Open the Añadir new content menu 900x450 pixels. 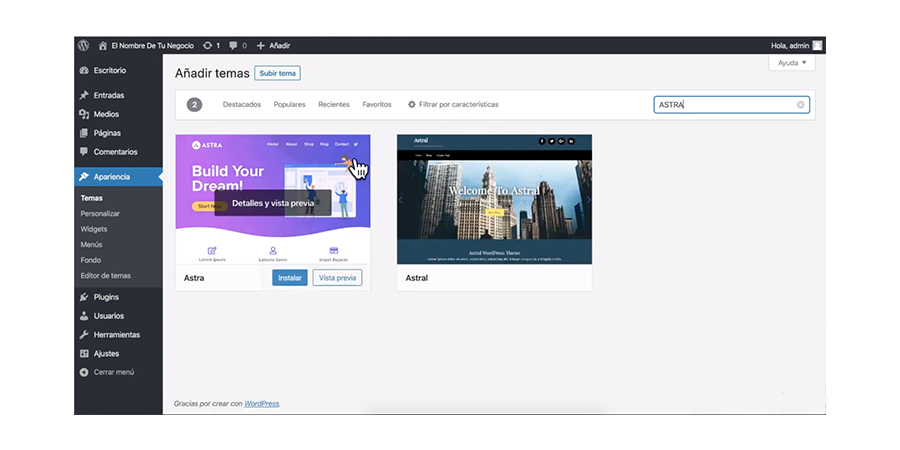click(273, 45)
